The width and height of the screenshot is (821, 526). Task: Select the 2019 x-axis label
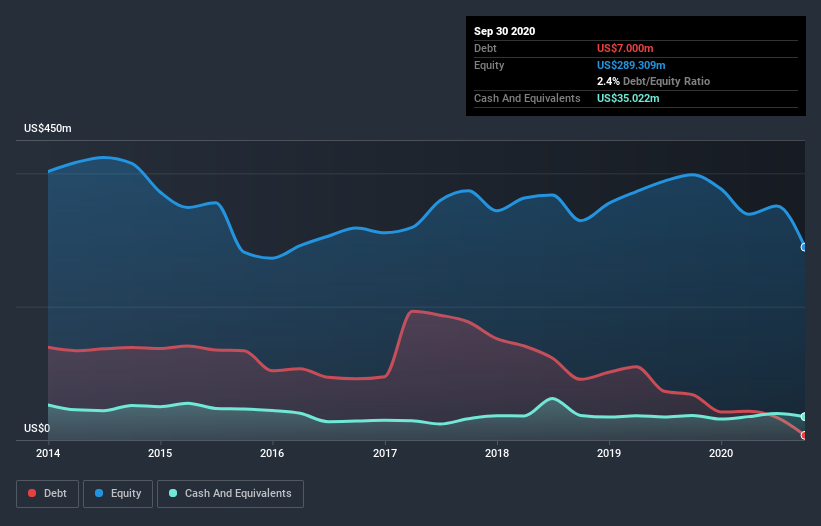click(x=609, y=453)
